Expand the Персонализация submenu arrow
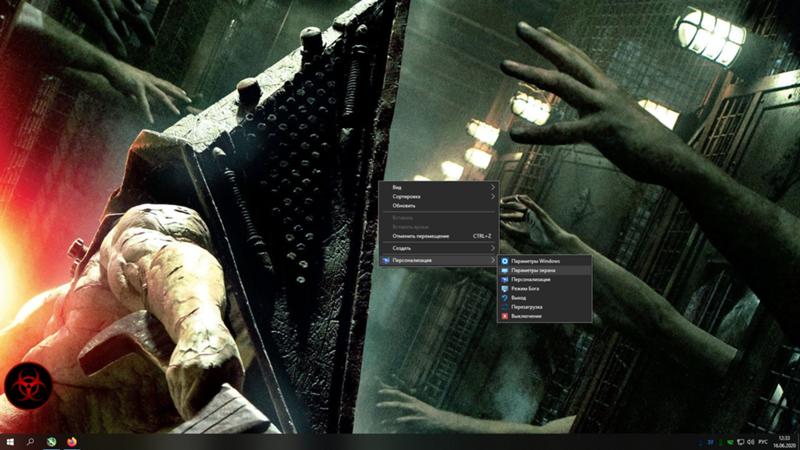 click(x=493, y=260)
